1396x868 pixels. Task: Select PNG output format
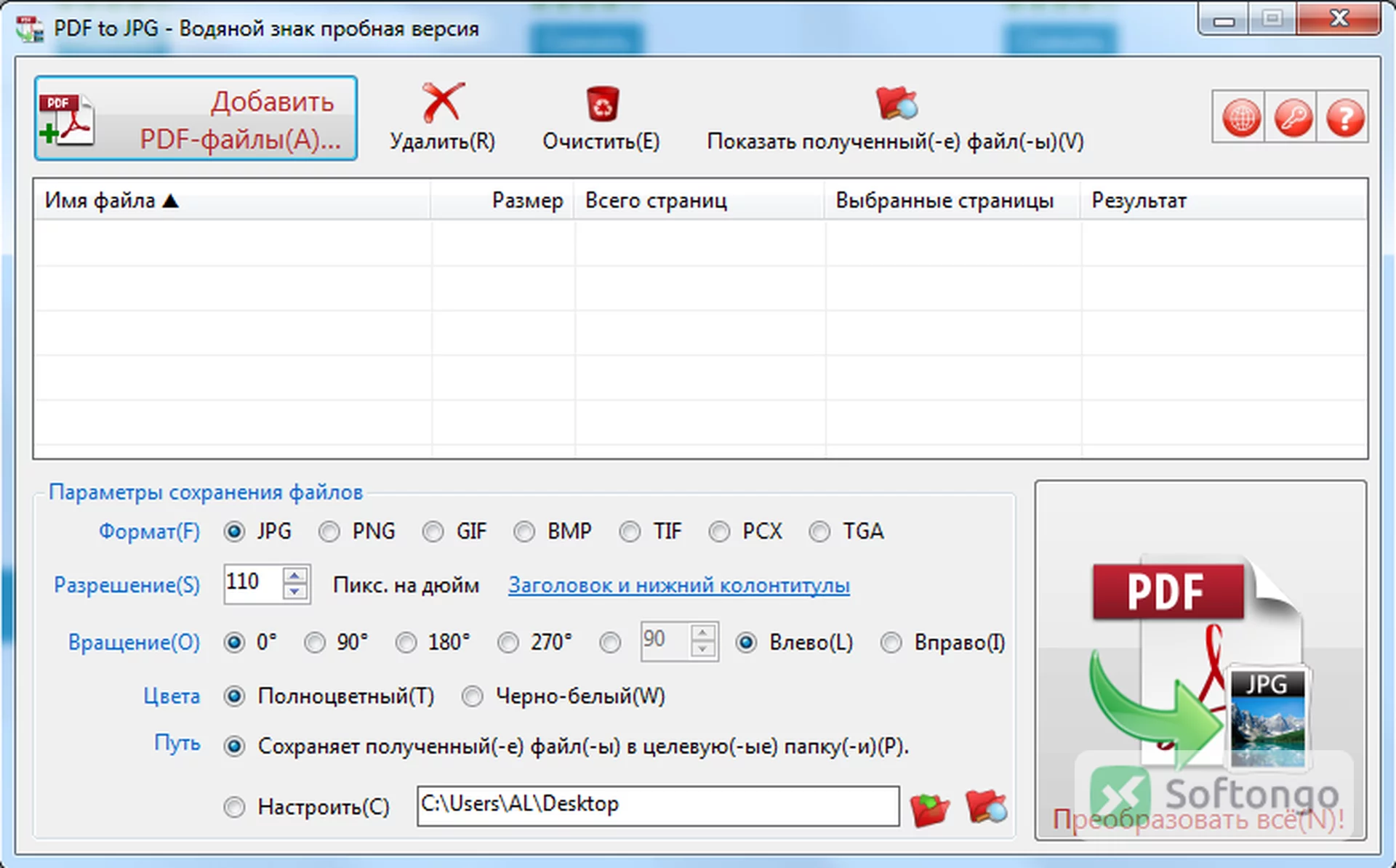[329, 531]
